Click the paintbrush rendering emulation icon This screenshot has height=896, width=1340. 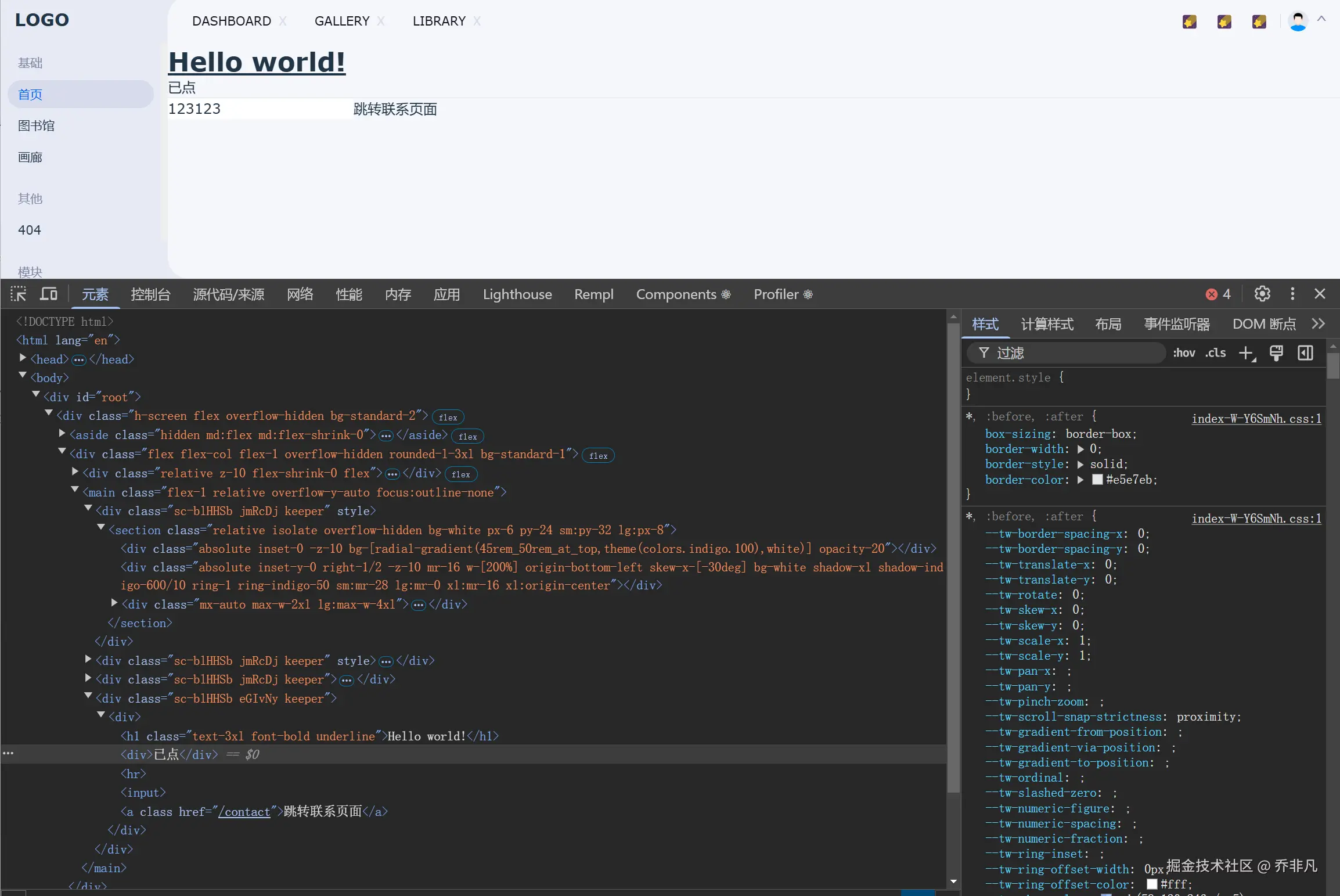1276,353
